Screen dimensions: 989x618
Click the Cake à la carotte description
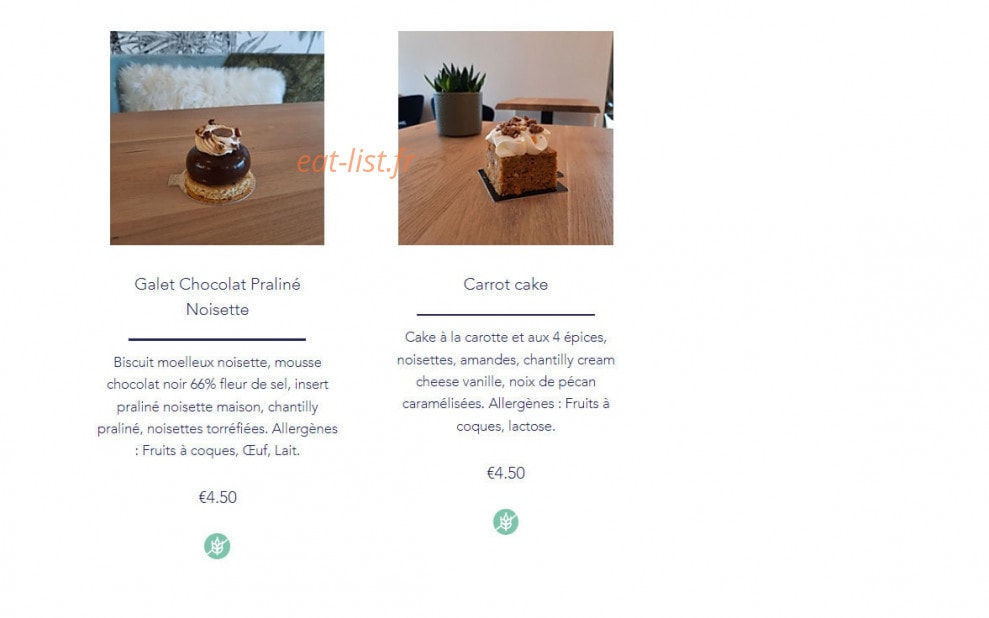tap(505, 382)
